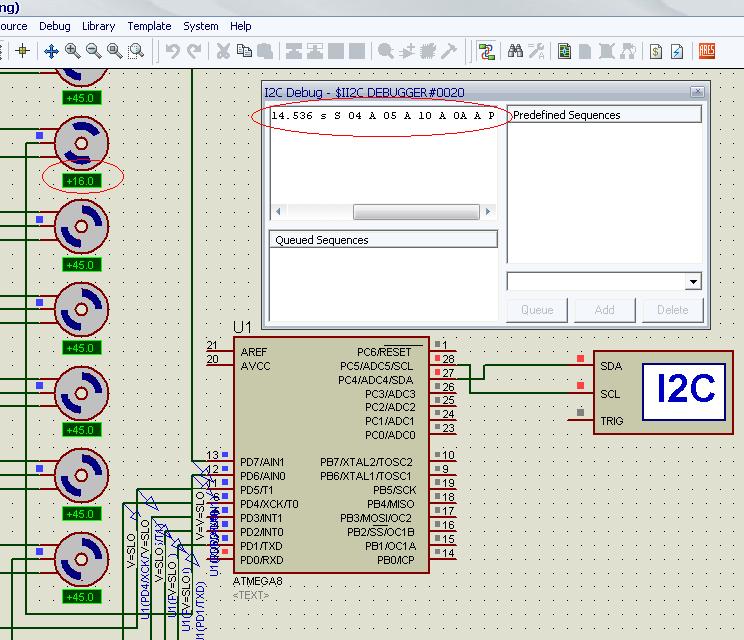This screenshot has height=640, width=744.
Task: Click the Zoom to Area icon
Action: point(136,51)
